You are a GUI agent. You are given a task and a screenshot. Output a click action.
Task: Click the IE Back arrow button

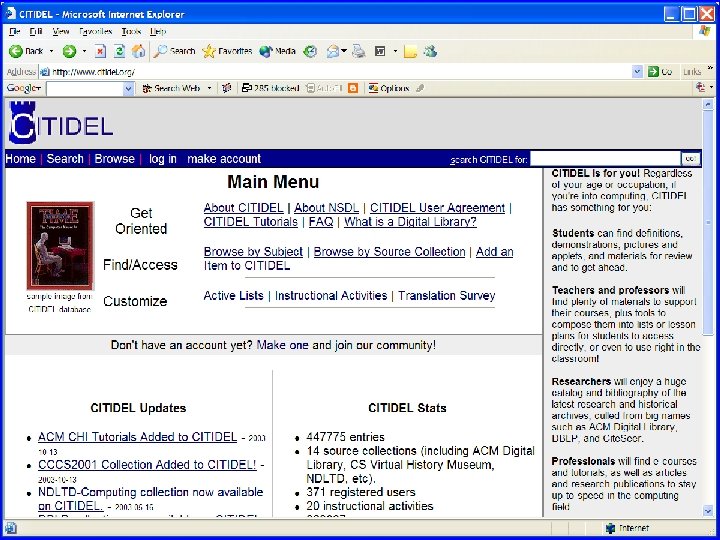[26, 51]
